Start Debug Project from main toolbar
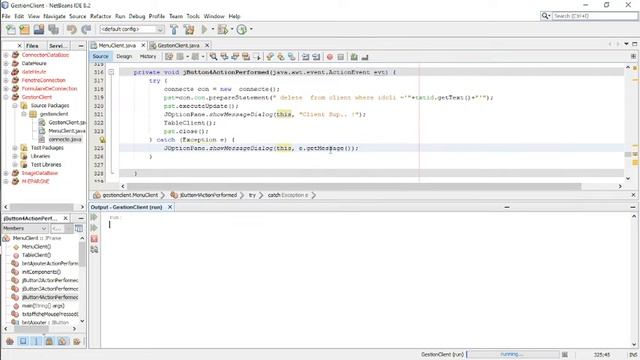 tap(223, 29)
